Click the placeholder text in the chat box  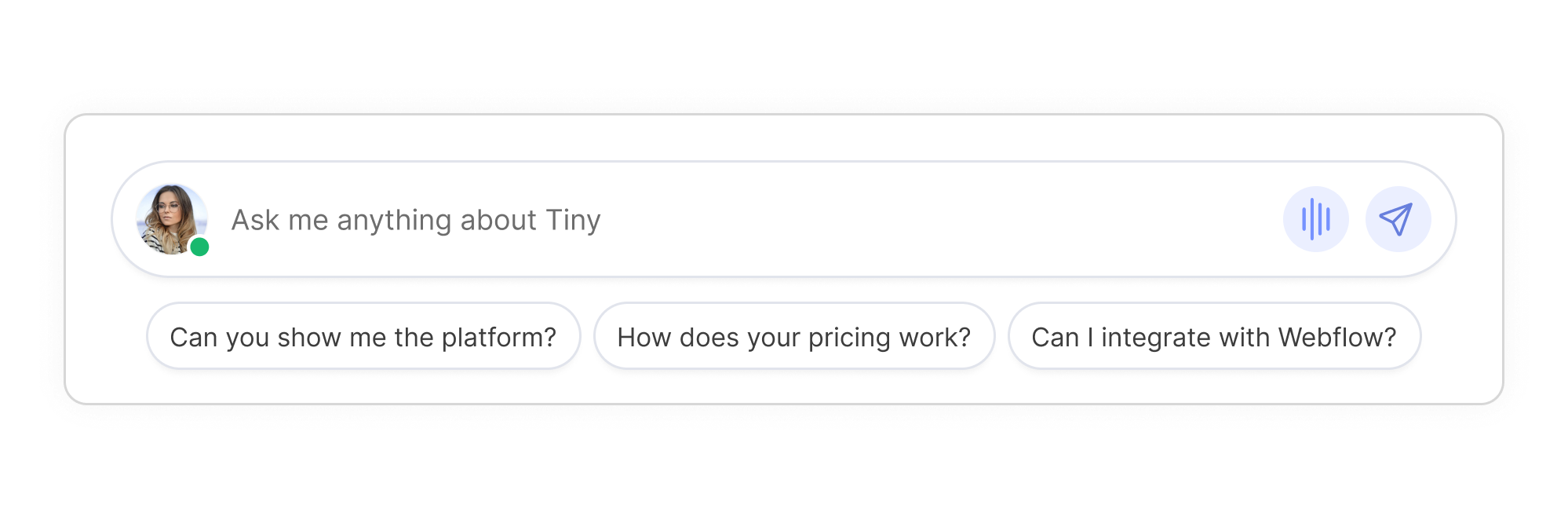[x=416, y=220]
